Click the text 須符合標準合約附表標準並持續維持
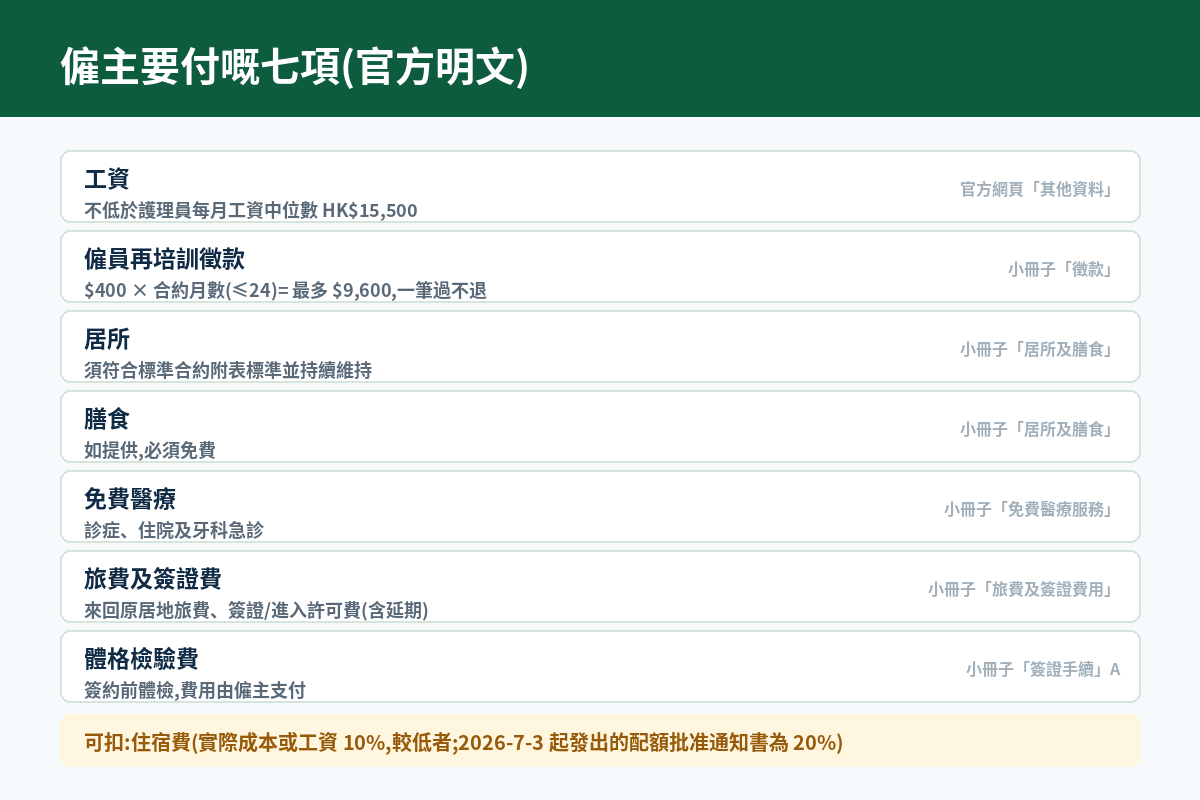The height and width of the screenshot is (800, 1200). pos(229,370)
